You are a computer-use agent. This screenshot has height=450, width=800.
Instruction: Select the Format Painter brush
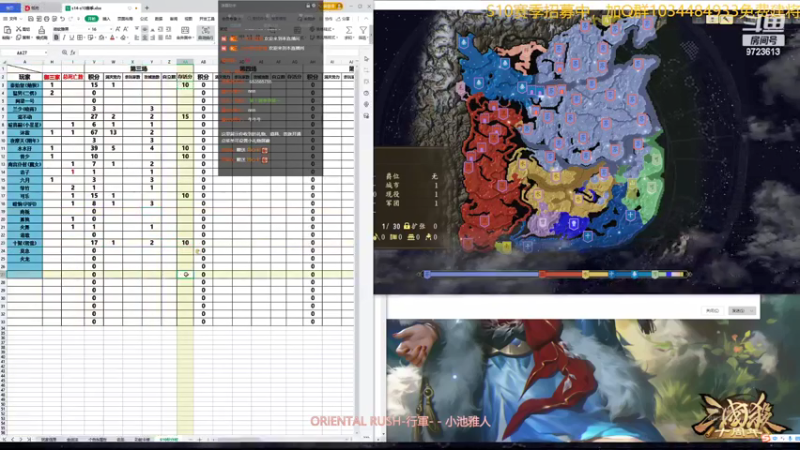tap(42, 31)
